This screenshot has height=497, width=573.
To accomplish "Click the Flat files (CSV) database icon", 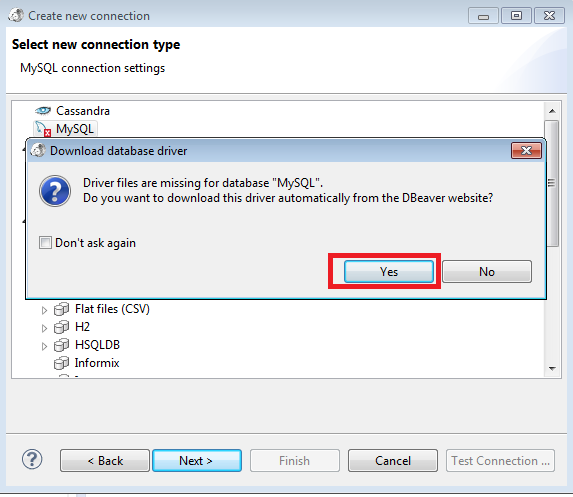I will [x=61, y=309].
